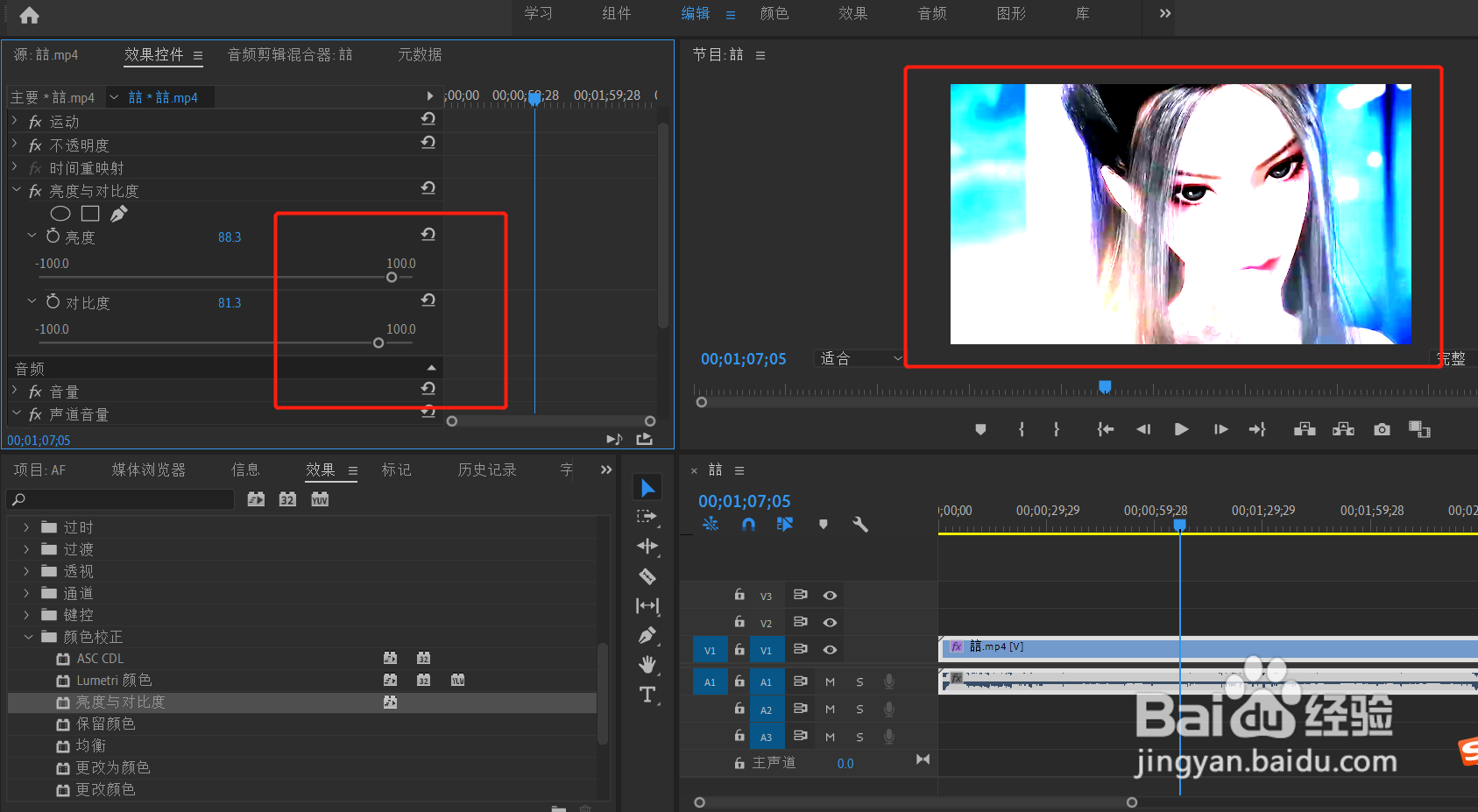Screen dimensions: 1478x812
Task: Select the Pen tool in toolbar
Action: coord(647,635)
